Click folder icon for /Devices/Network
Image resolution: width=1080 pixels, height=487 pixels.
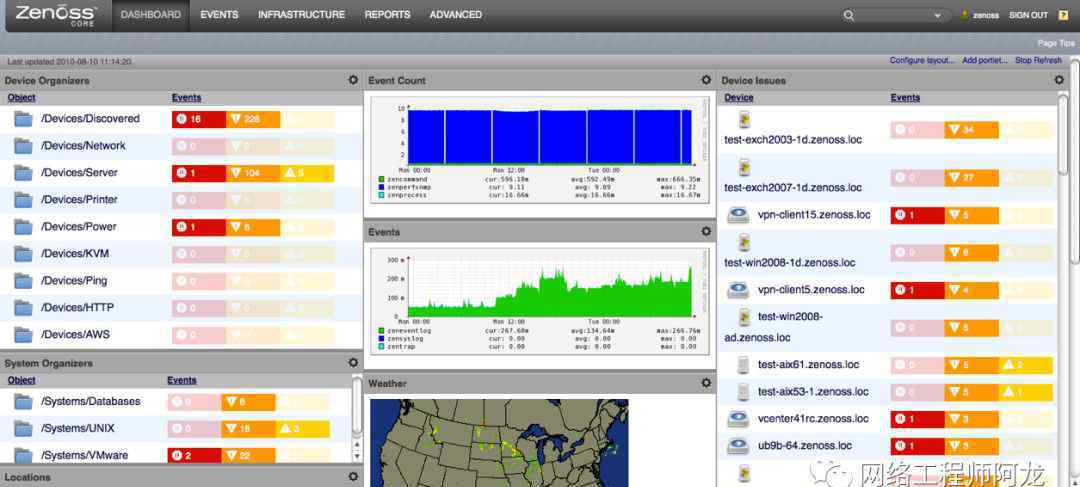[x=23, y=146]
